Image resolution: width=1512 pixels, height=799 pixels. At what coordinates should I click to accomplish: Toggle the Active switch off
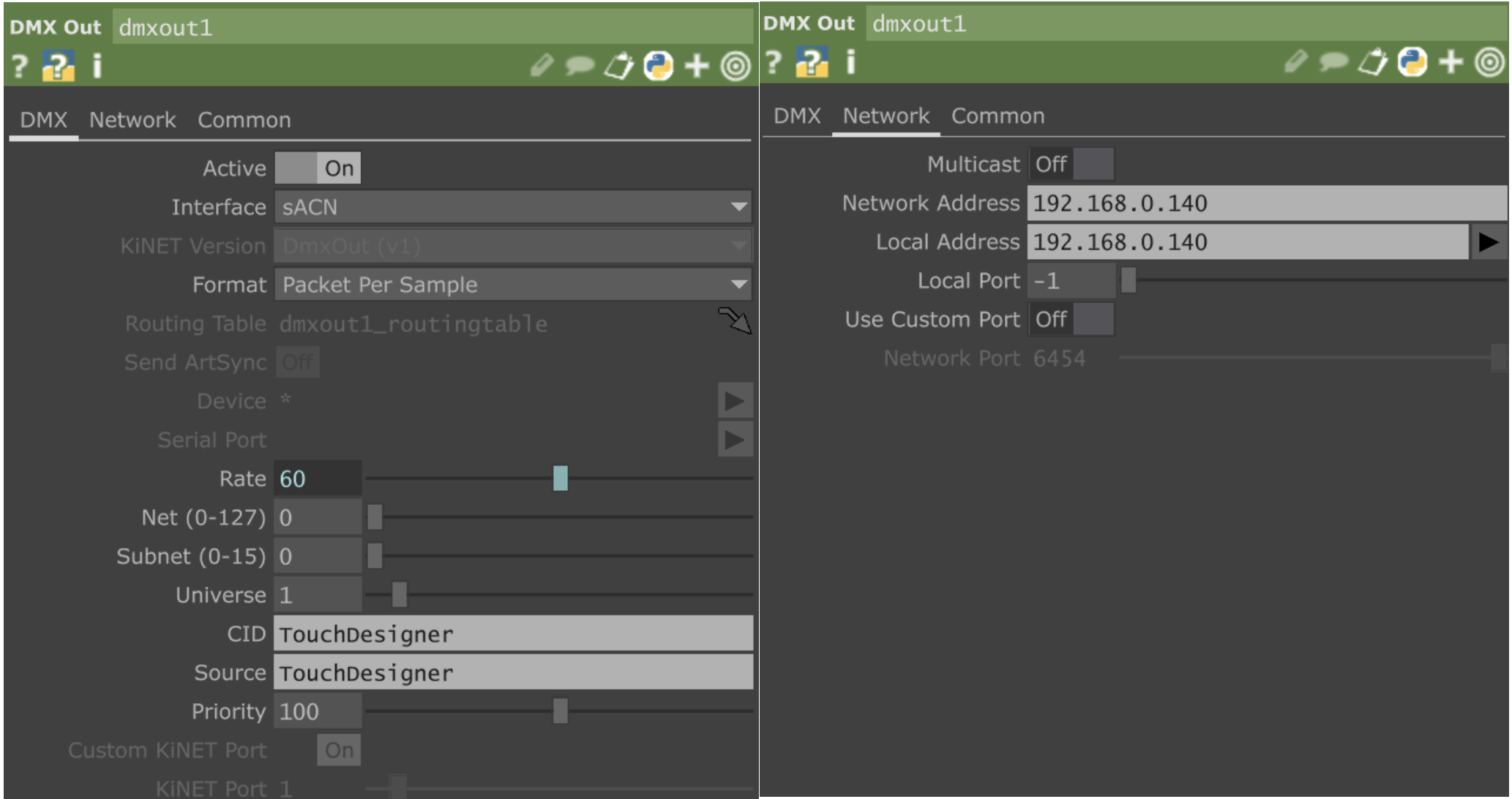tap(318, 168)
